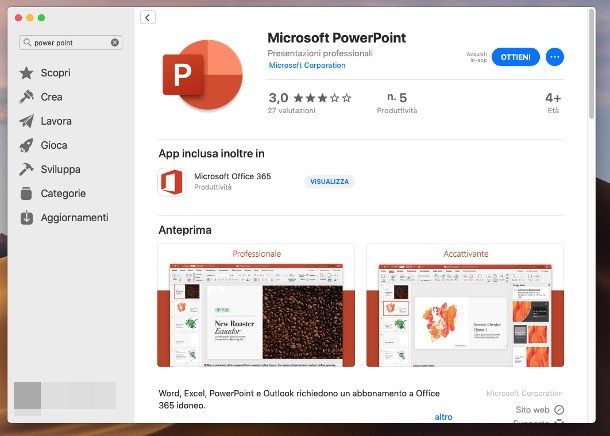Open Microsoft Corporation developer link
This screenshot has height=436, width=610.
pos(307,65)
